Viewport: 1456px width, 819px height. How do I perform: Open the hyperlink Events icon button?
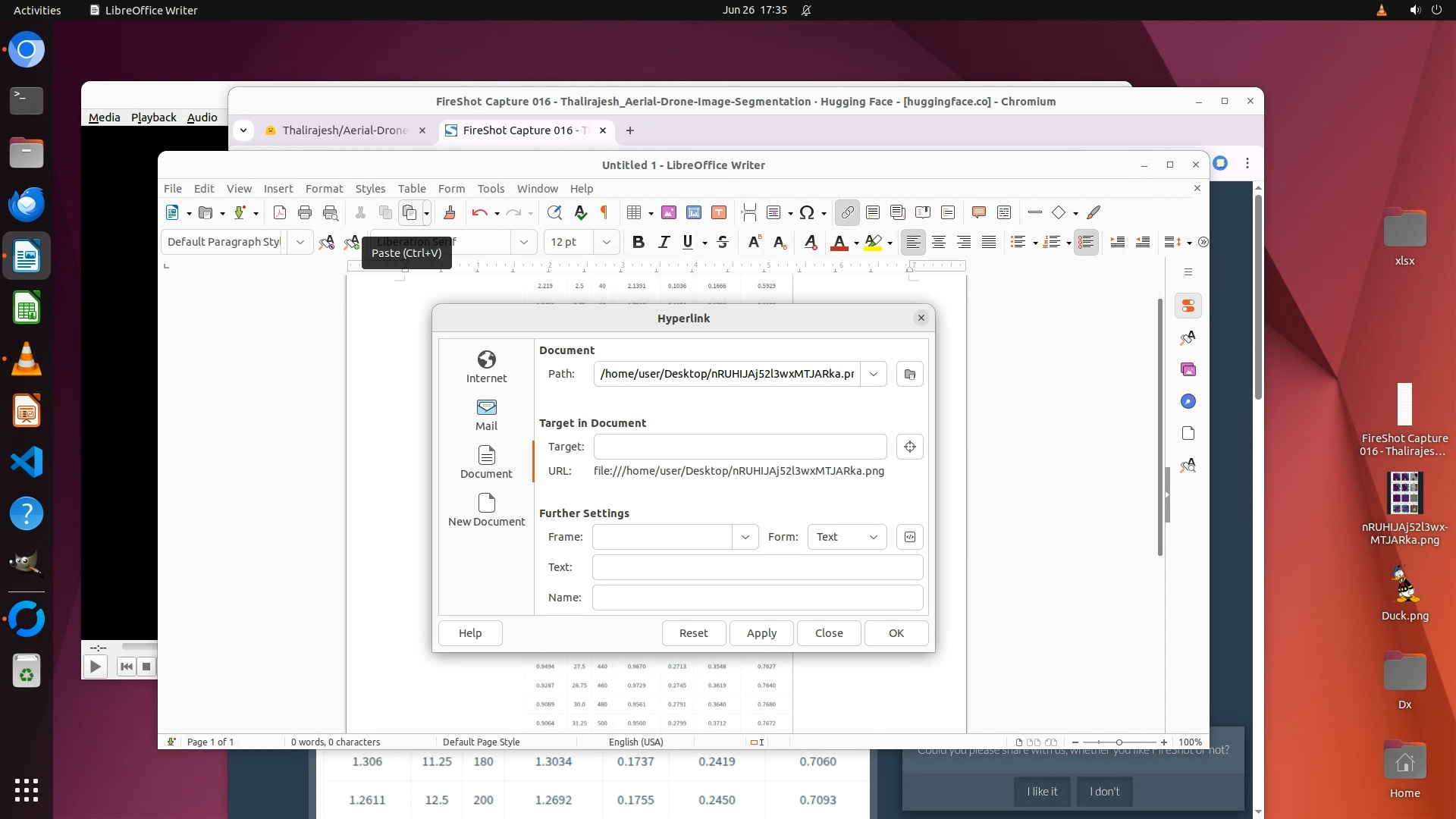tap(909, 537)
